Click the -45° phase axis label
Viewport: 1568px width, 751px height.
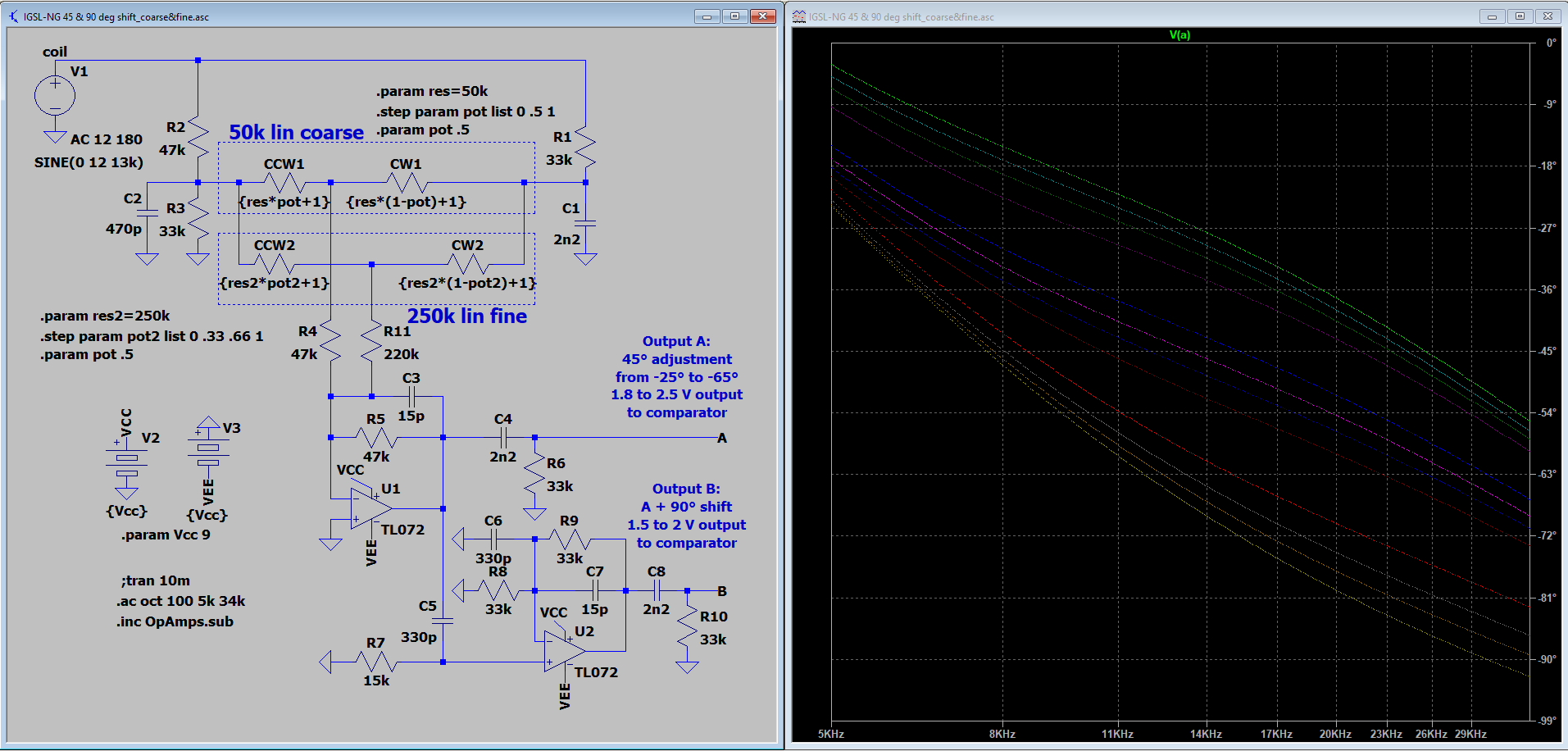pos(1546,351)
